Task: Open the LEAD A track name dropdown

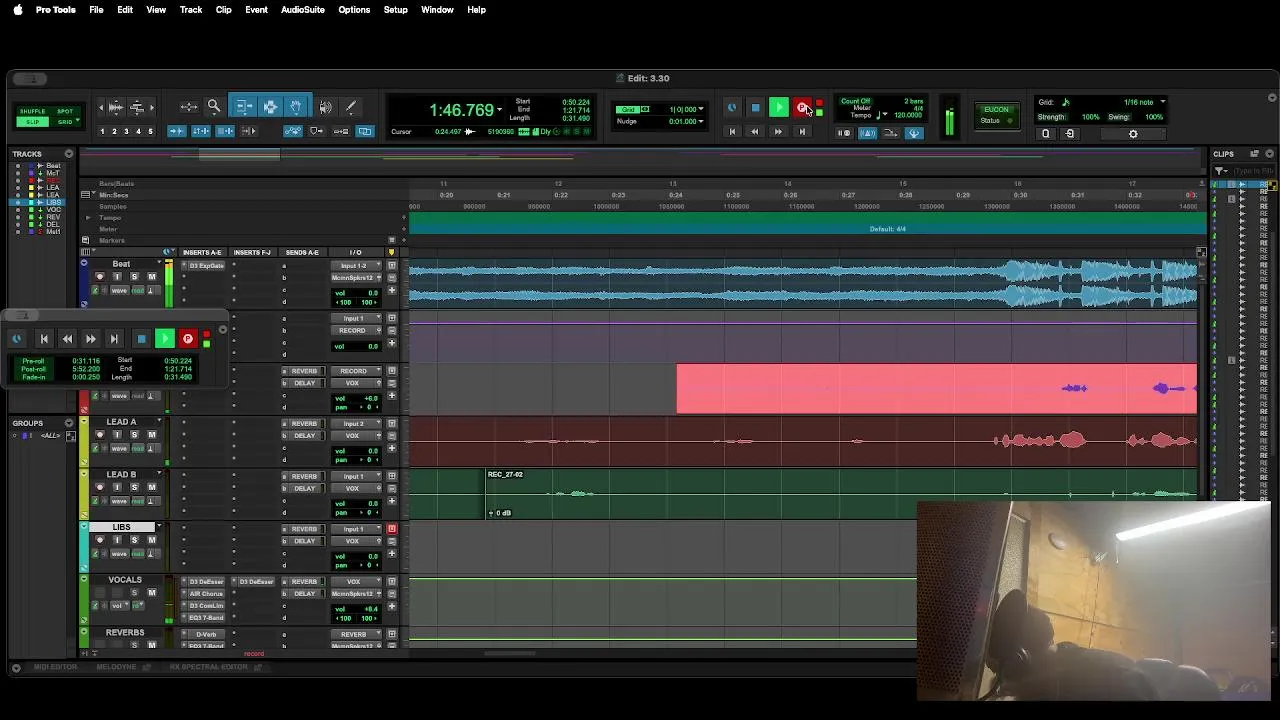Action: click(158, 422)
